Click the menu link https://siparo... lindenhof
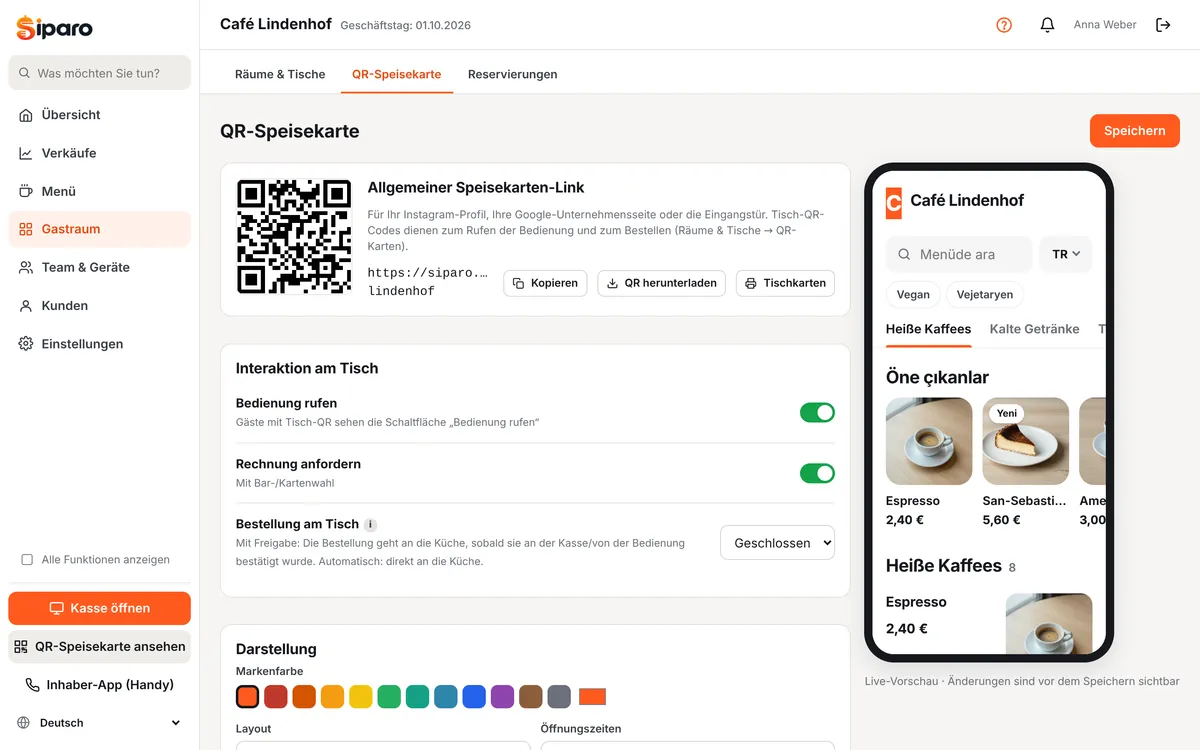The height and width of the screenshot is (750, 1200). click(x=428, y=282)
